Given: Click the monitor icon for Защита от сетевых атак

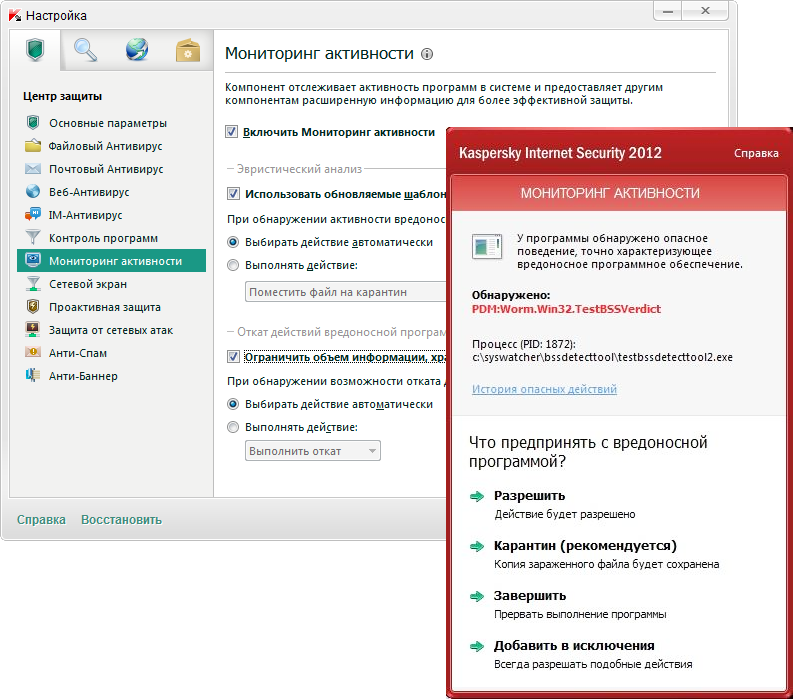Looking at the screenshot, I should click(33, 330).
